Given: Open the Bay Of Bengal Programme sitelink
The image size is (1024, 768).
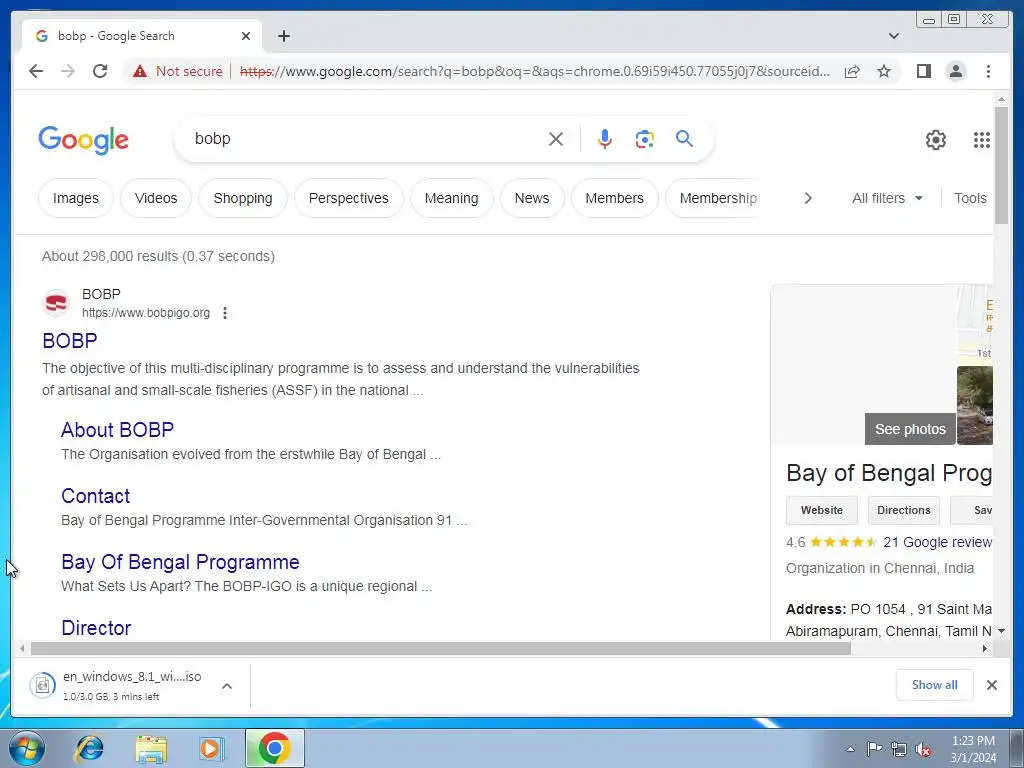Looking at the screenshot, I should point(180,562).
